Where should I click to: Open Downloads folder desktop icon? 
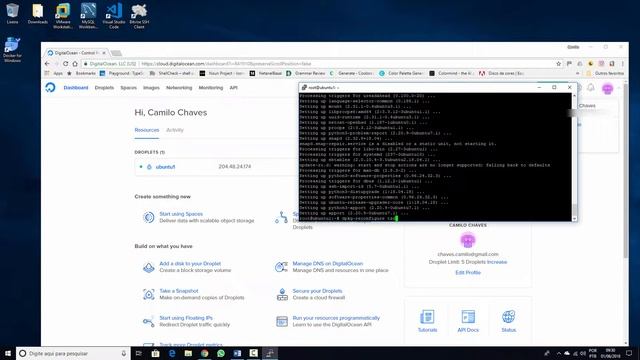(38, 13)
